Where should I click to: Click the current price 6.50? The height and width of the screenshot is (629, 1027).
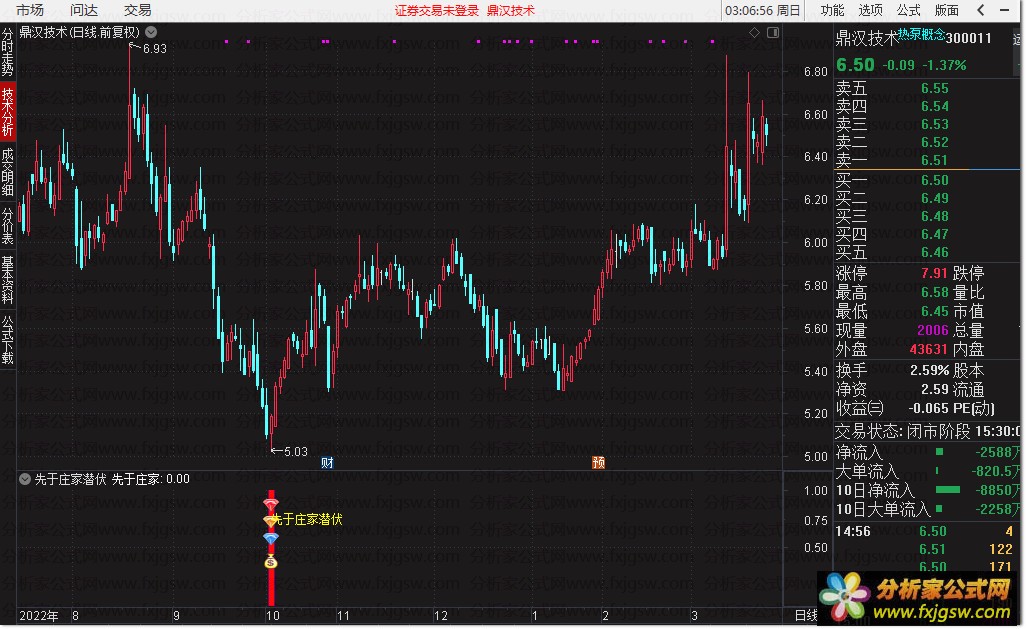point(855,65)
